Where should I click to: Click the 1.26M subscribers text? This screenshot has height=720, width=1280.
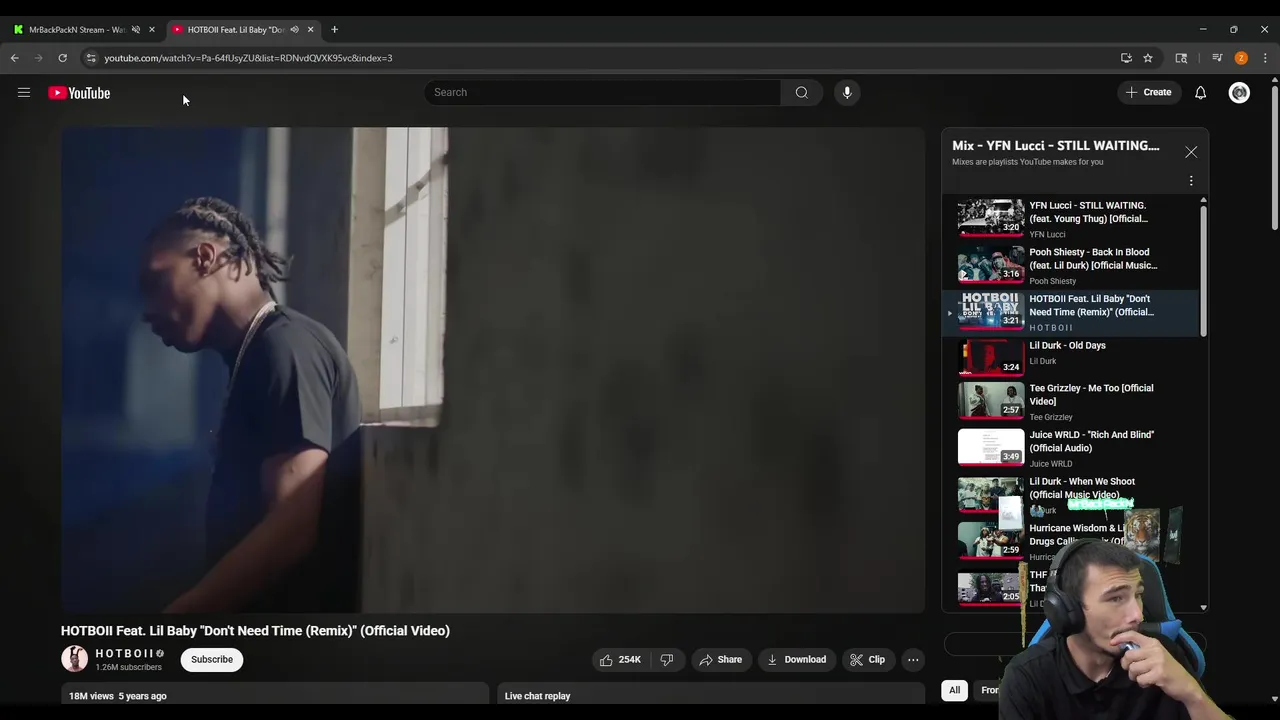pyautogui.click(x=128, y=667)
